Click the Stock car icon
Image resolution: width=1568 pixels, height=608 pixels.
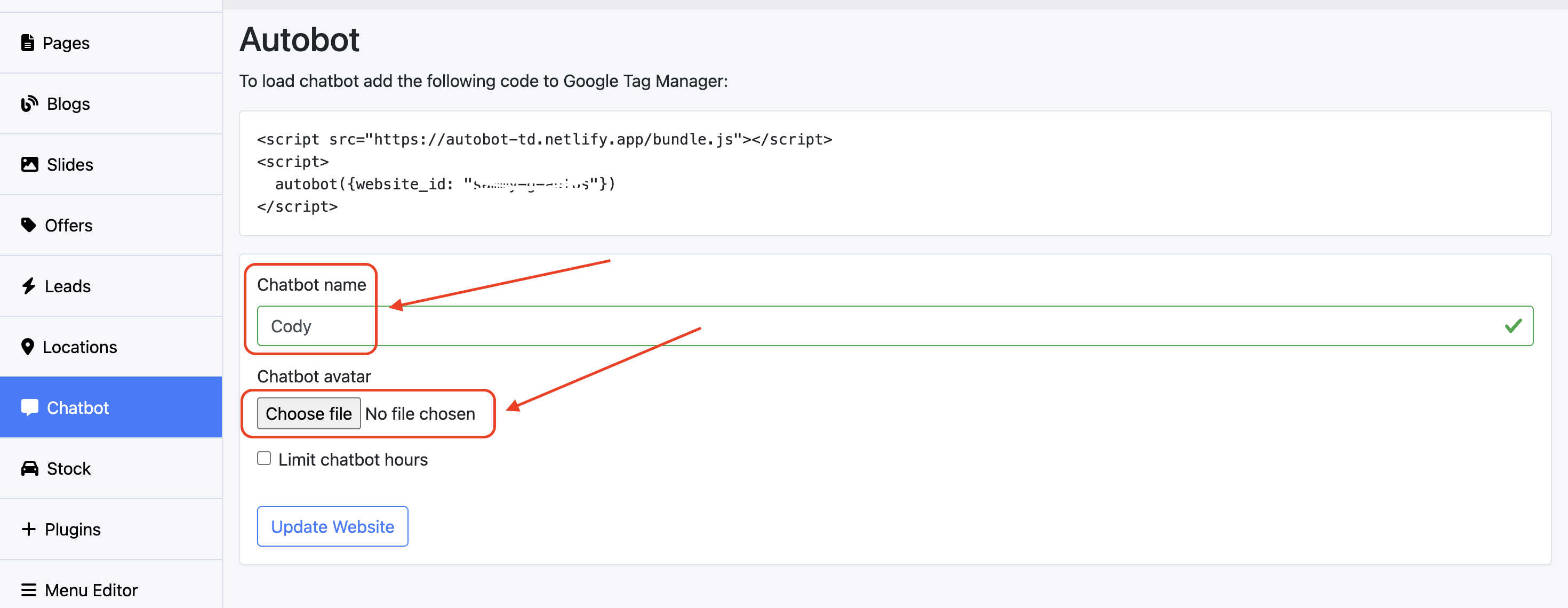click(29, 469)
